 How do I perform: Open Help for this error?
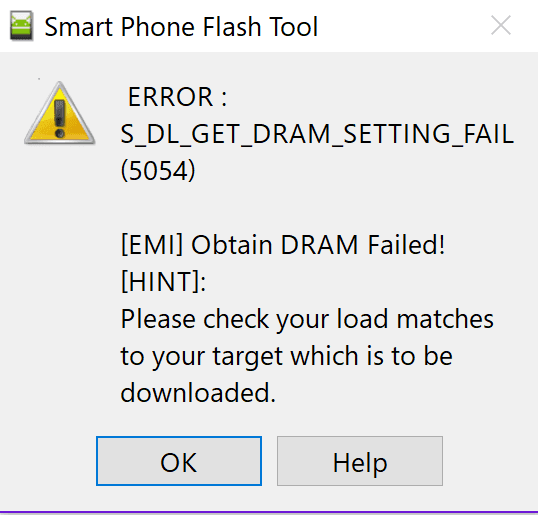[x=360, y=461]
